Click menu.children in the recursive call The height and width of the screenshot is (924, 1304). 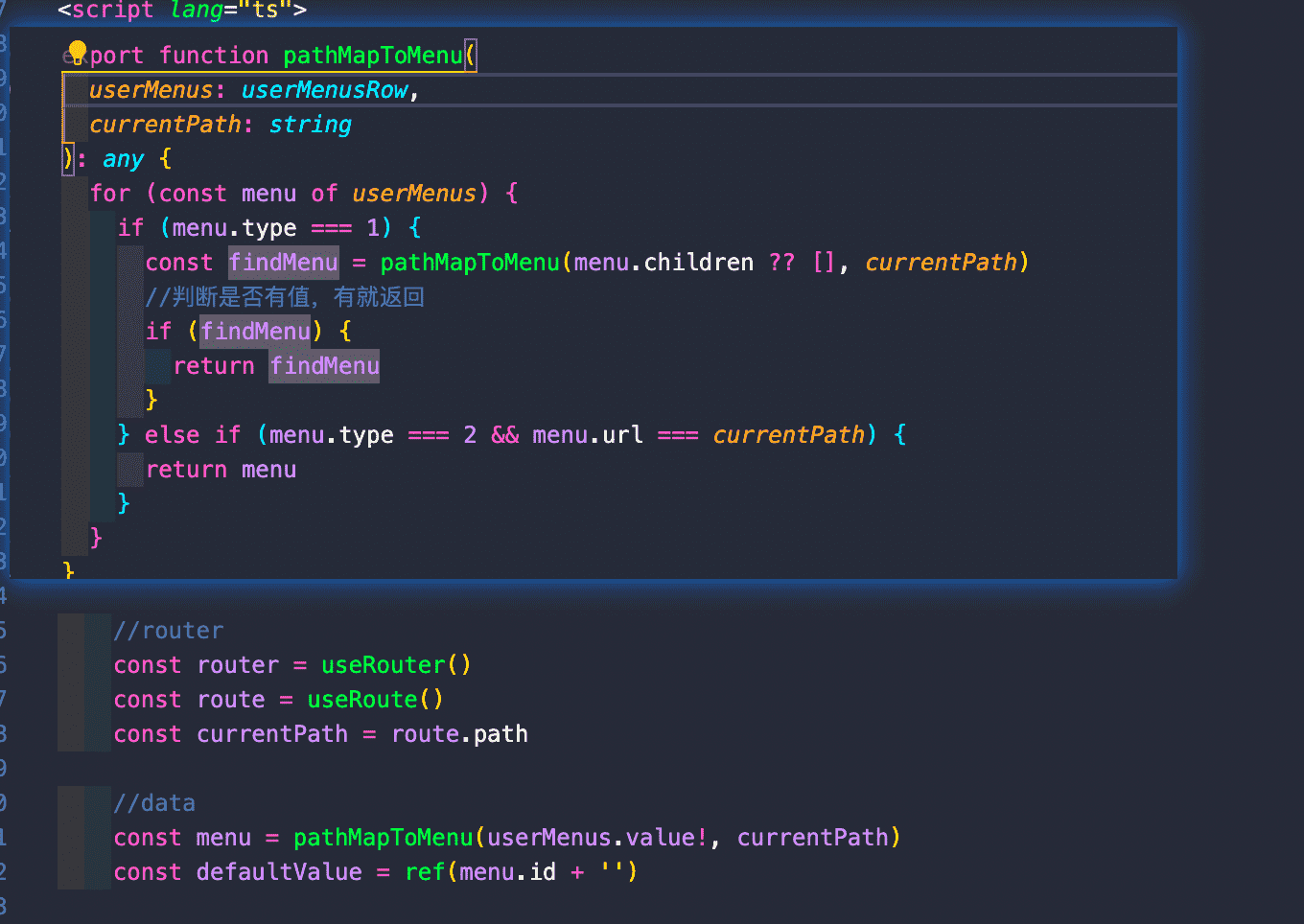click(x=664, y=263)
